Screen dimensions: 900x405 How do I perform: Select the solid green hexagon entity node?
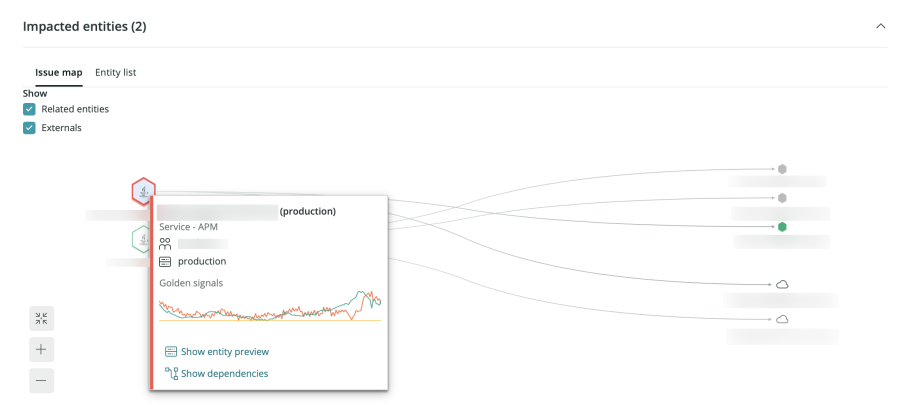(782, 227)
